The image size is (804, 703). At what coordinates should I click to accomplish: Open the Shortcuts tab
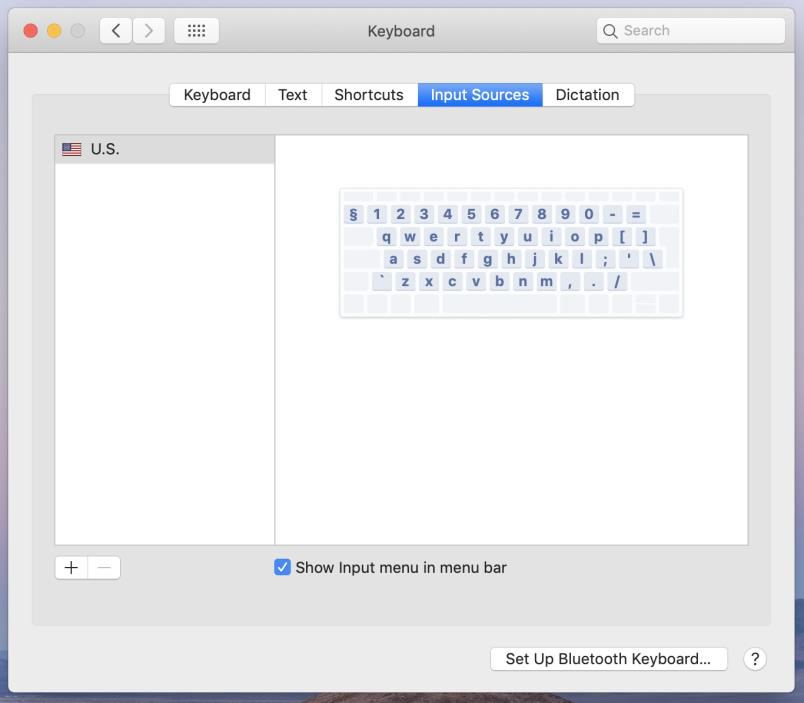pyautogui.click(x=369, y=95)
